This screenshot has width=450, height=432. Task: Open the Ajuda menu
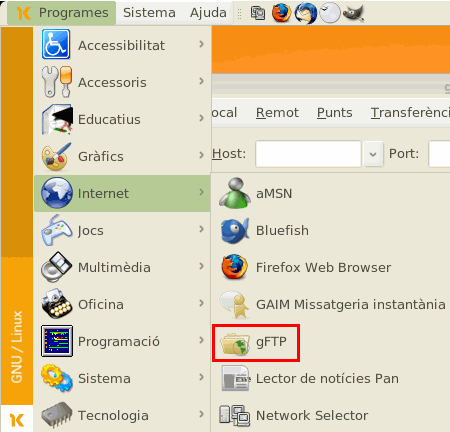pyautogui.click(x=208, y=13)
